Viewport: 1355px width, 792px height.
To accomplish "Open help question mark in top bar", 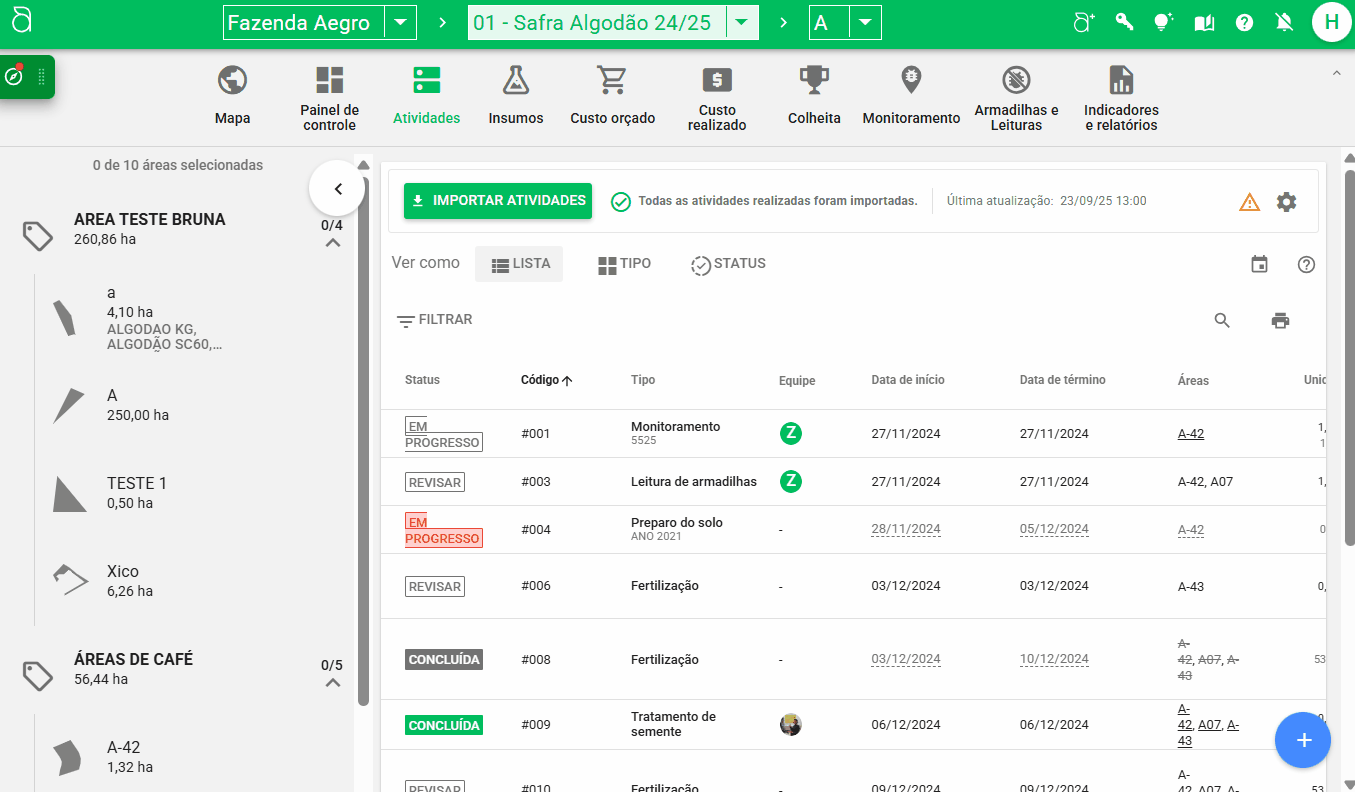I will [x=1244, y=22].
